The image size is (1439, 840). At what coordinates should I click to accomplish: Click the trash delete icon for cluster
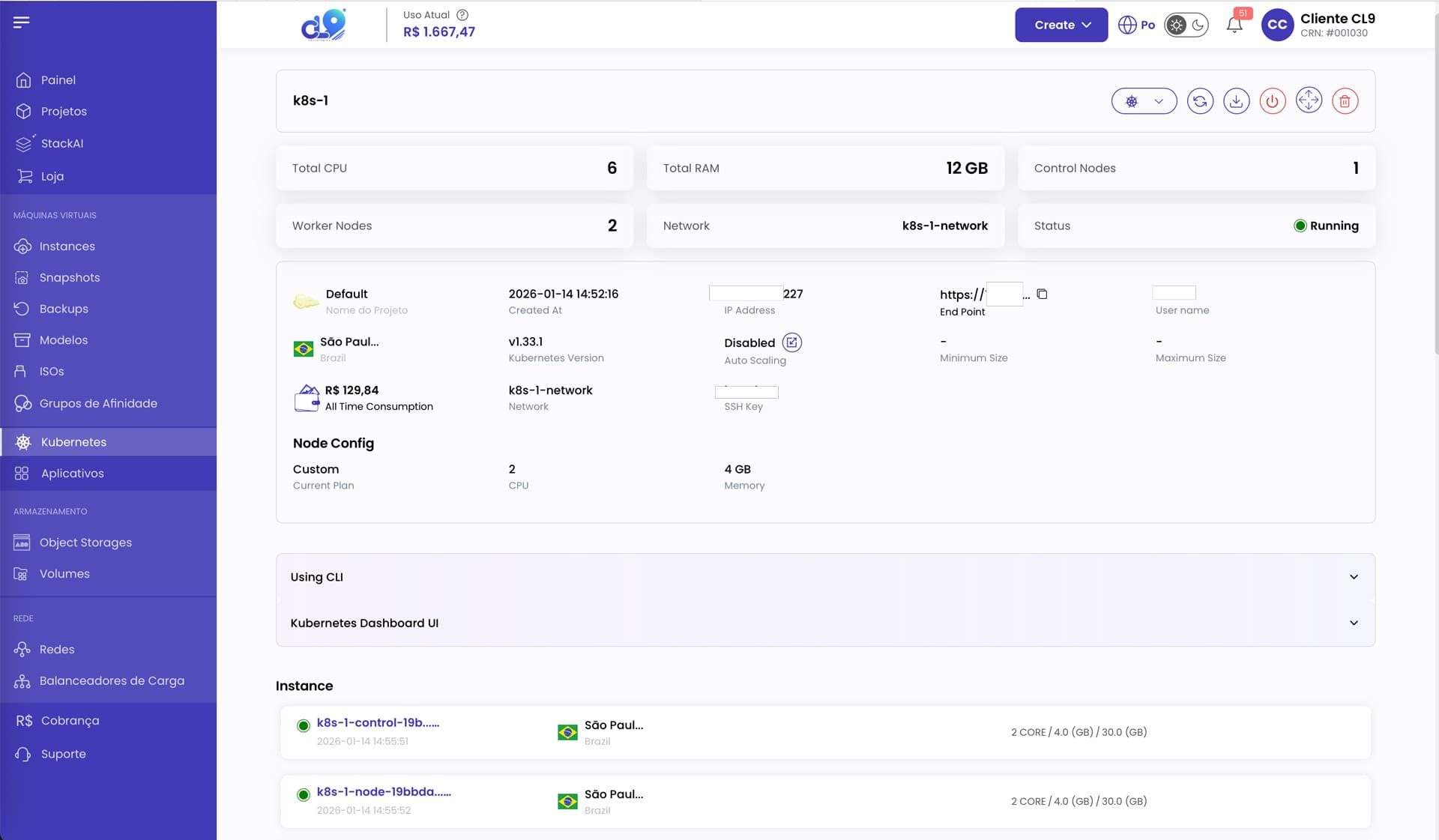(x=1345, y=101)
